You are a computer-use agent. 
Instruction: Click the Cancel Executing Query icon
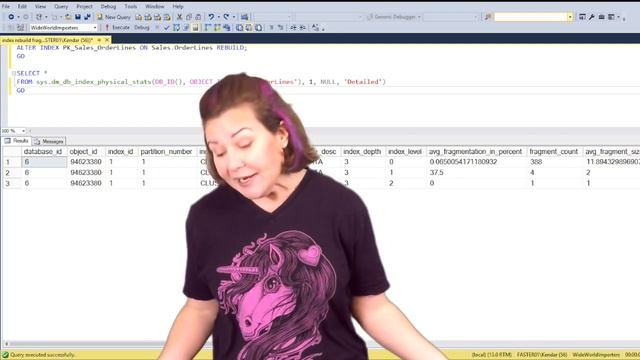coord(157,28)
